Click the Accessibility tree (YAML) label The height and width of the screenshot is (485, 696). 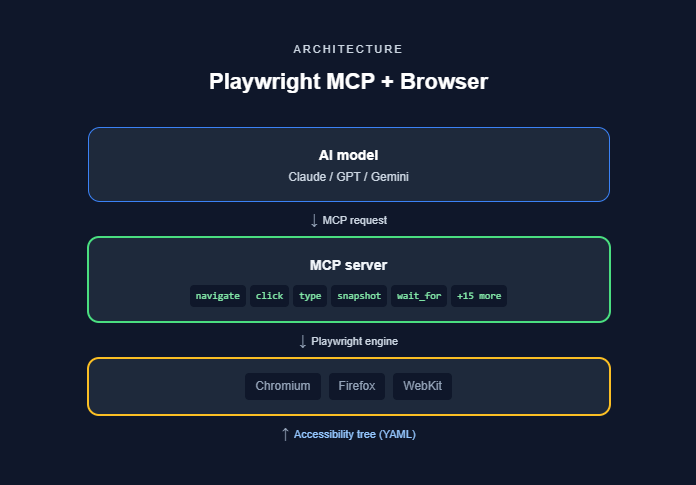pos(354,434)
